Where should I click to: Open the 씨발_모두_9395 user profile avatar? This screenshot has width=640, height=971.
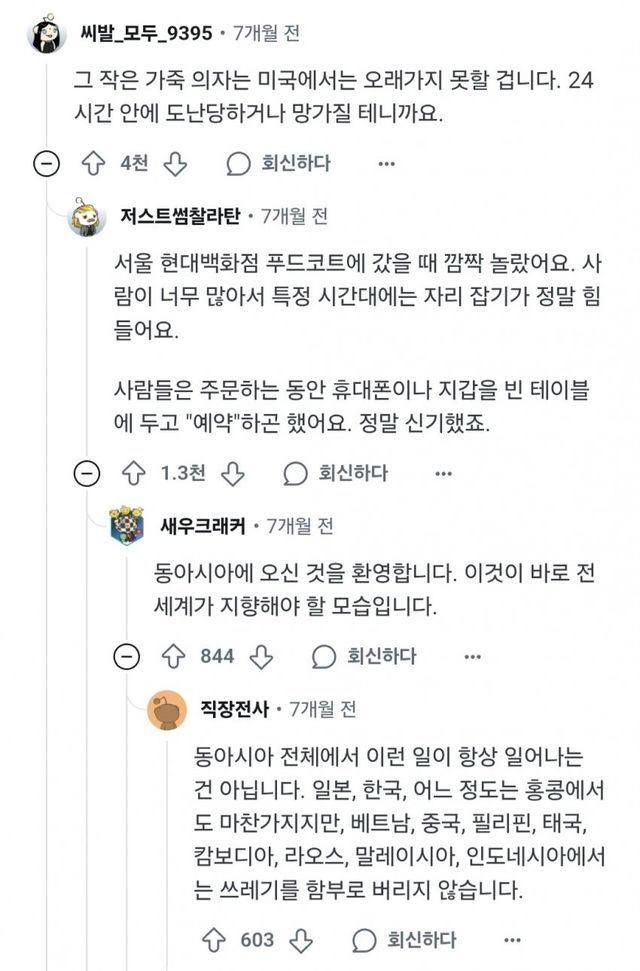tap(47, 36)
